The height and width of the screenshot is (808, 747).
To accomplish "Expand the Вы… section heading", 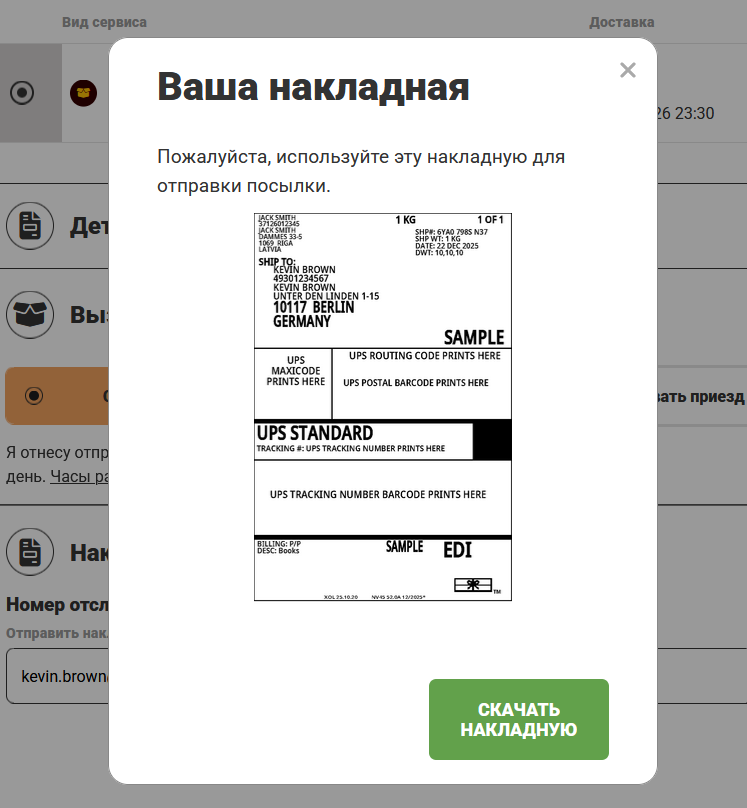I will point(89,315).
